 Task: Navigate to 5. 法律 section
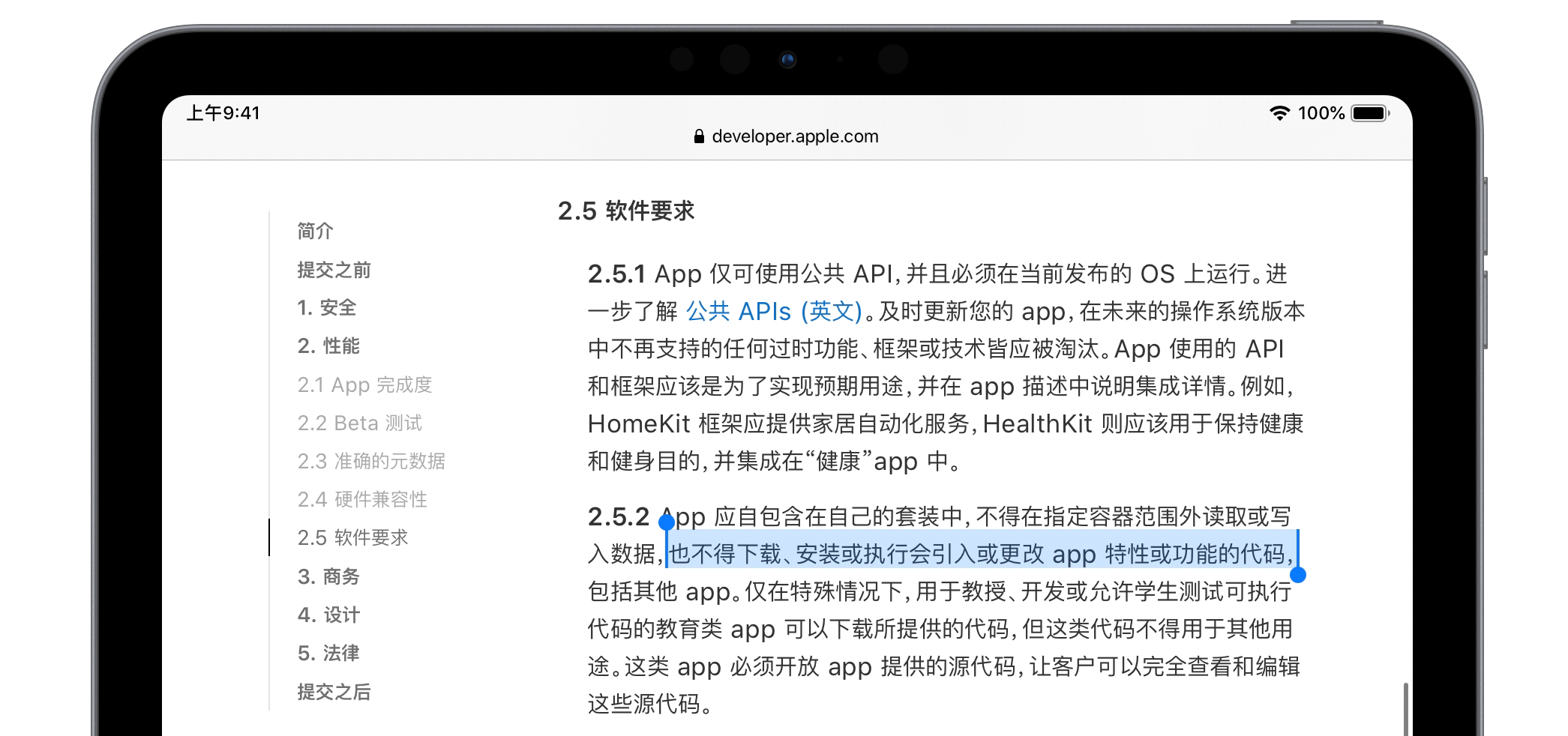click(x=327, y=654)
